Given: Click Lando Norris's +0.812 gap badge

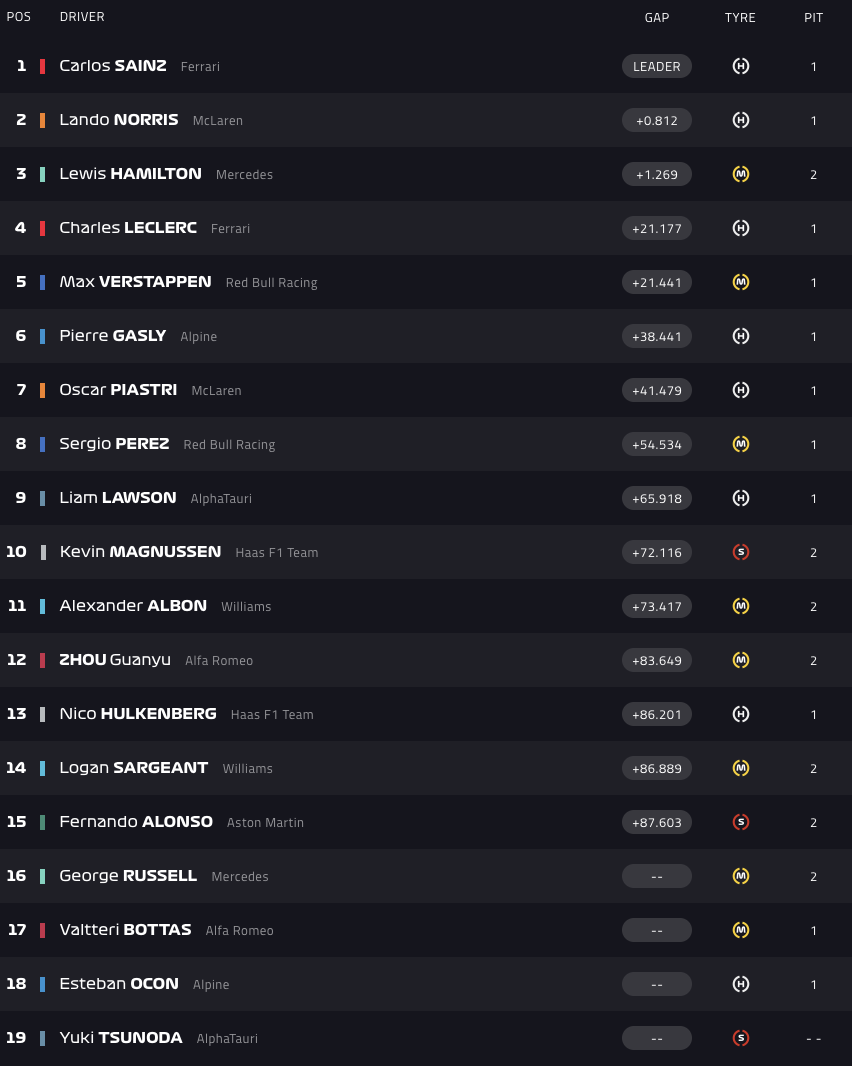Looking at the screenshot, I should (x=657, y=120).
